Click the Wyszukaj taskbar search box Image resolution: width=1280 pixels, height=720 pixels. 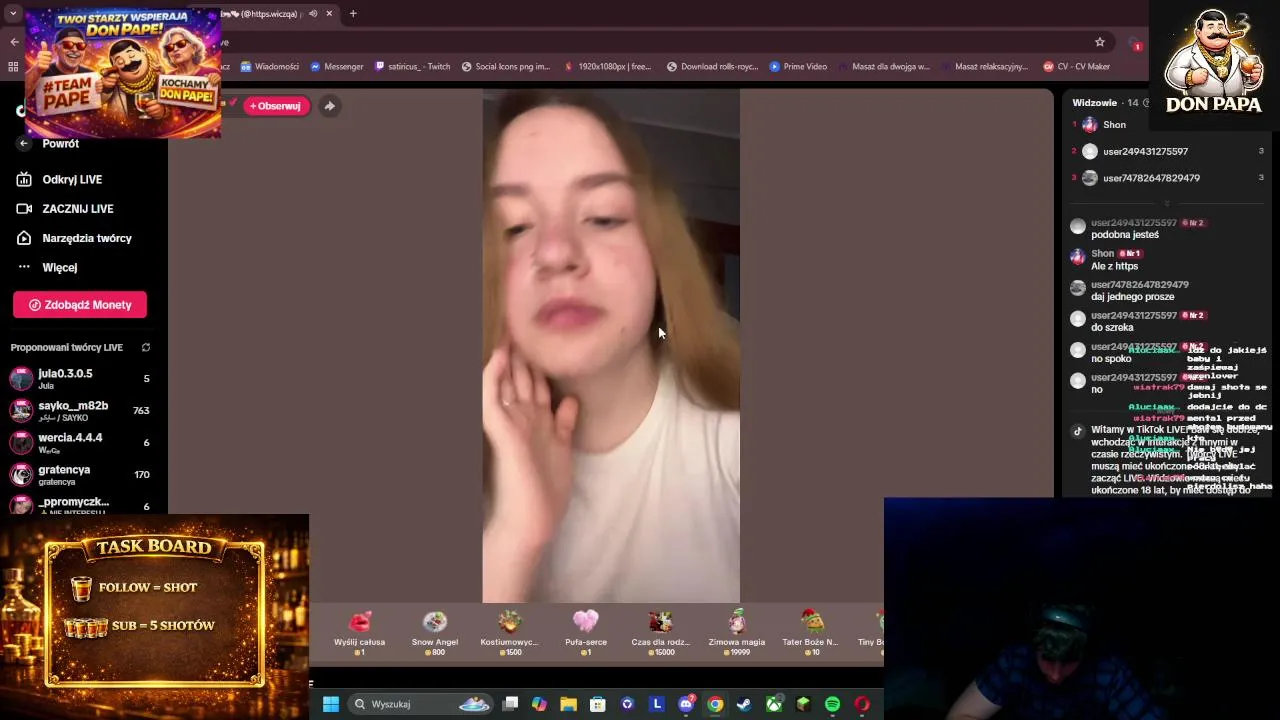[420, 704]
